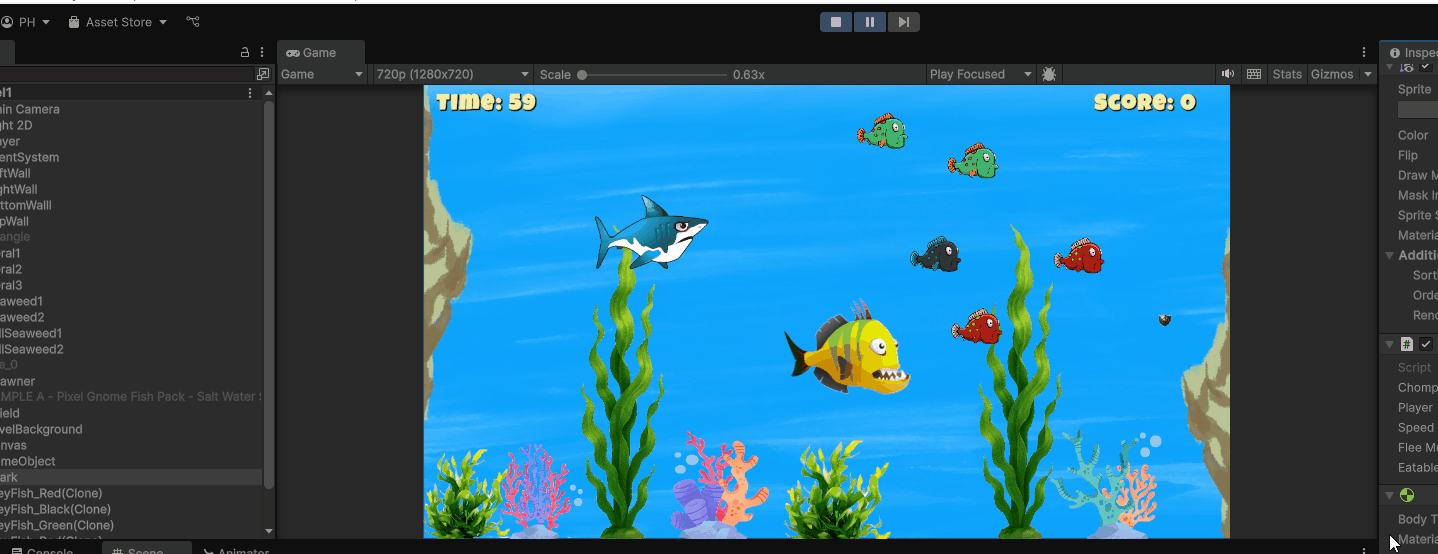Collapse the Sprite Renderer component arrow
Screen dimensions: 1438x554
pyautogui.click(x=1389, y=67)
